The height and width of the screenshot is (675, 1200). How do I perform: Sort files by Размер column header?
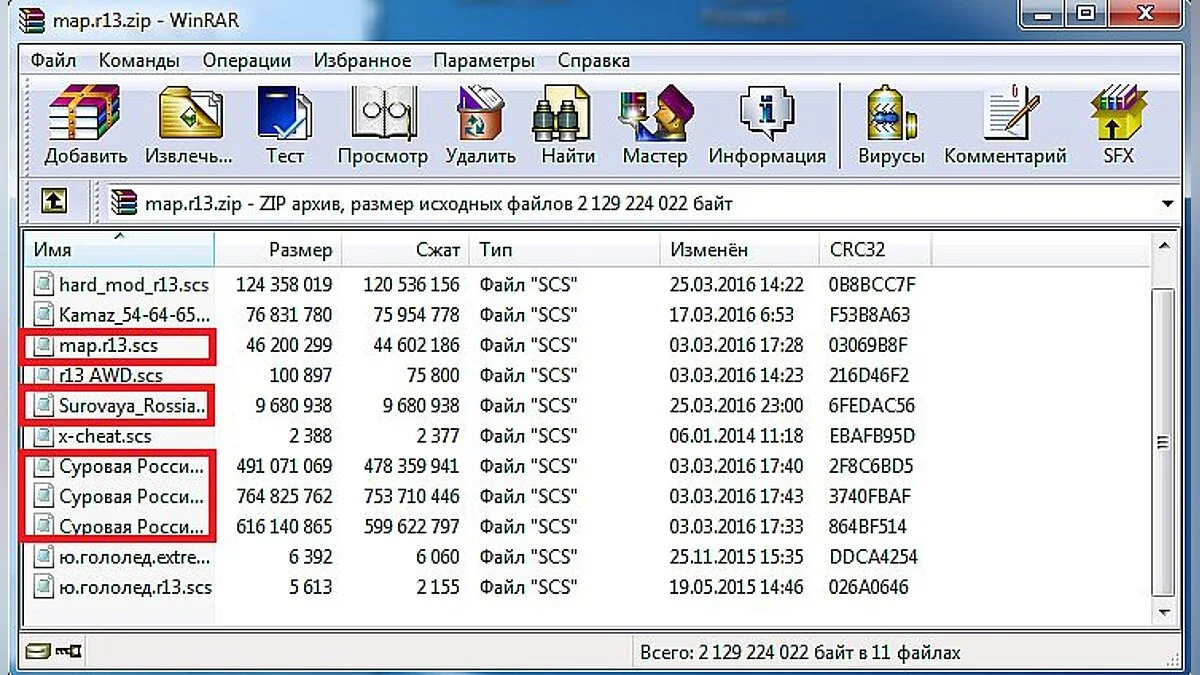click(300, 250)
